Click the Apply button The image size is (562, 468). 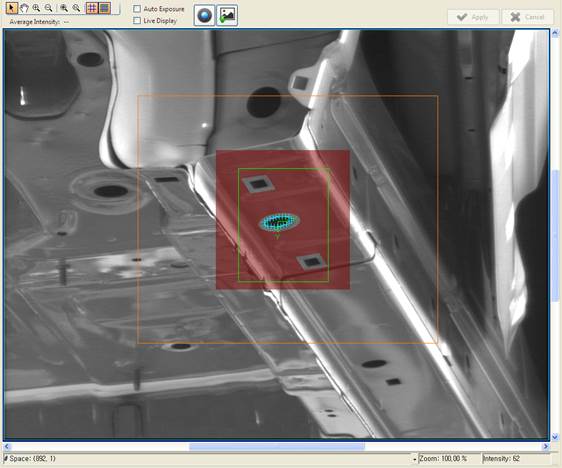[473, 17]
